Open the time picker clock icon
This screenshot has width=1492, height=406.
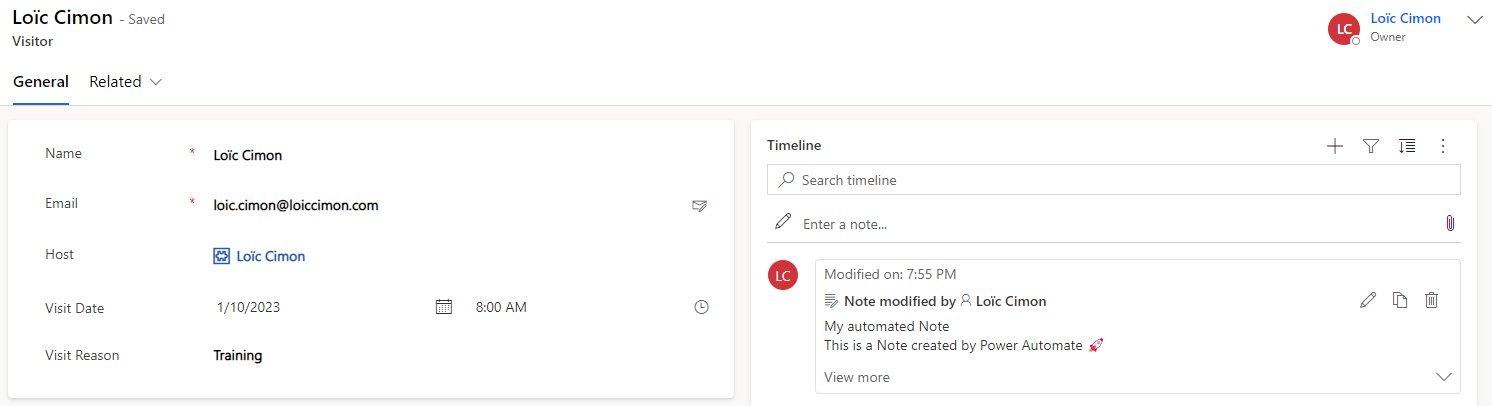click(701, 307)
